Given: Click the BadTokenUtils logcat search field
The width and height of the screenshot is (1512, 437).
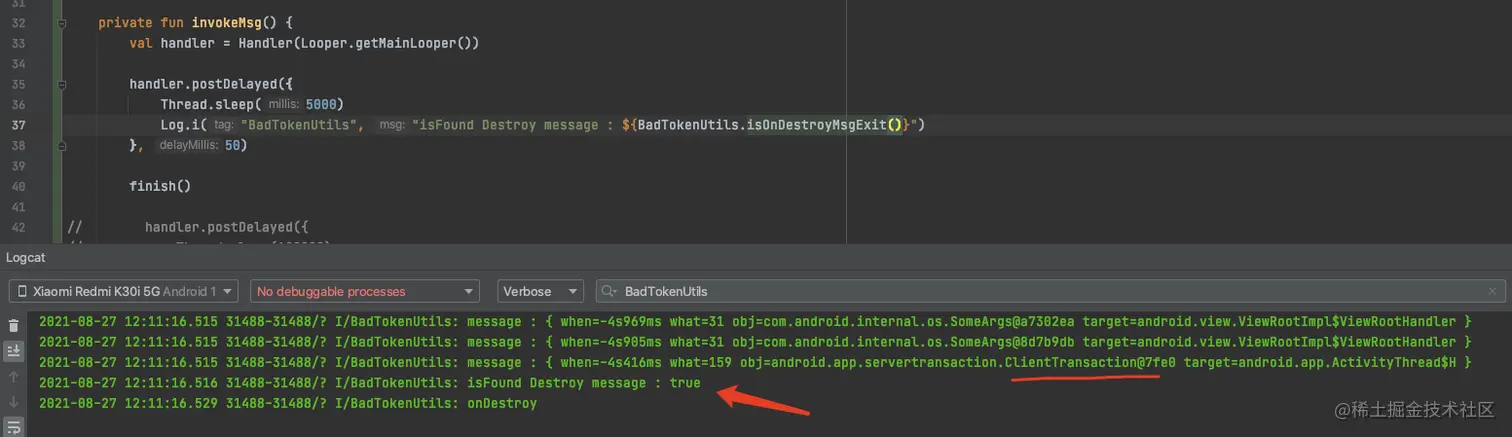Looking at the screenshot, I should [1050, 291].
